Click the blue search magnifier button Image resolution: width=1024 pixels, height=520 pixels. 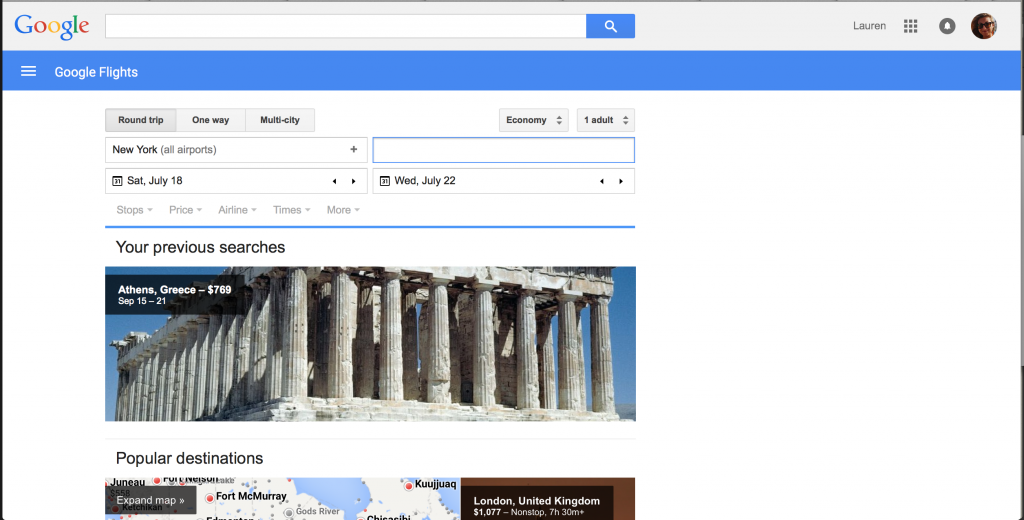610,26
